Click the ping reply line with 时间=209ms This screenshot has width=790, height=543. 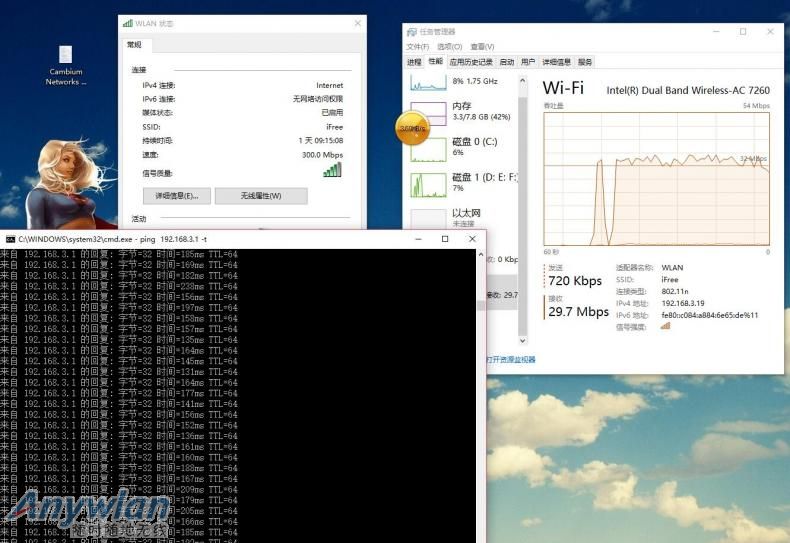(x=119, y=490)
